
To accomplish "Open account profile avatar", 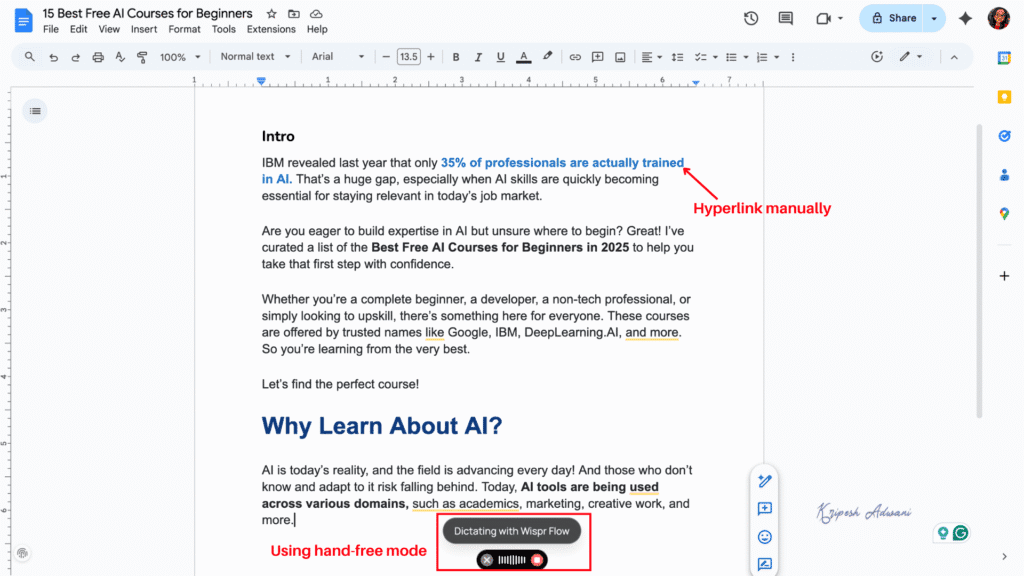I will tap(999, 18).
